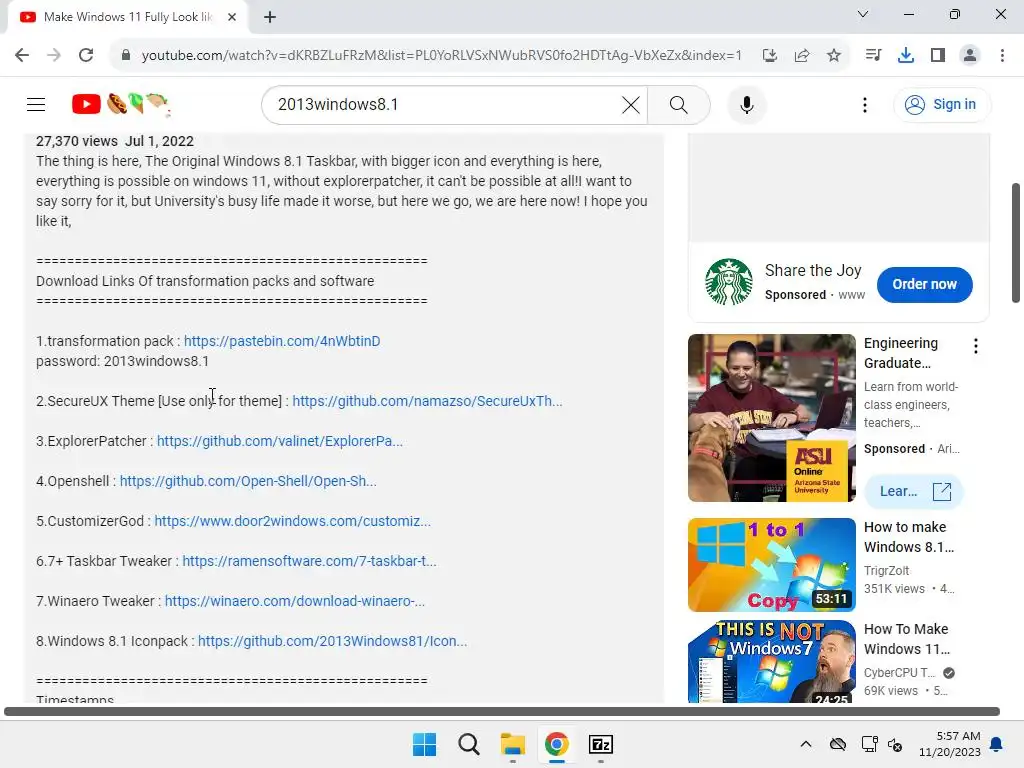Image resolution: width=1024 pixels, height=768 pixels.
Task: Open the 'THIS IS NOT Windows7' video thumbnail
Action: click(771, 662)
